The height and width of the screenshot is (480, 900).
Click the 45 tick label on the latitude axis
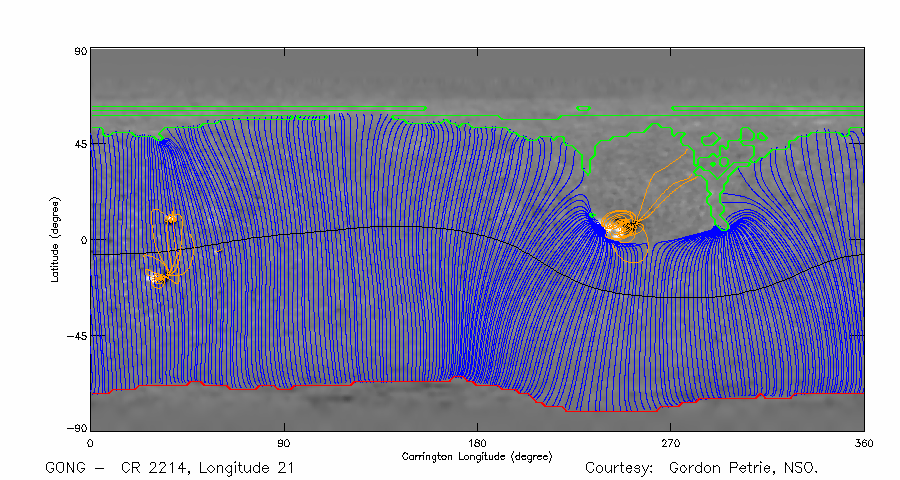click(x=79, y=144)
